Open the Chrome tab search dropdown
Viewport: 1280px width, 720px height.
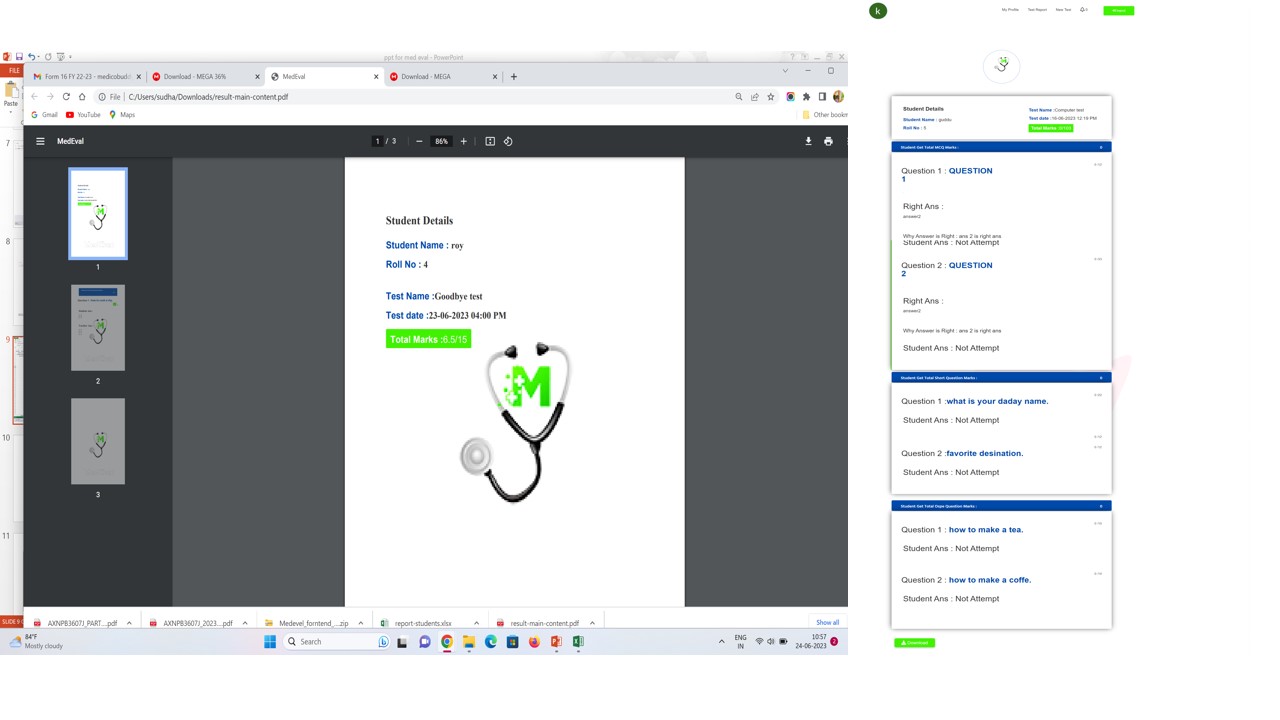(x=785, y=71)
